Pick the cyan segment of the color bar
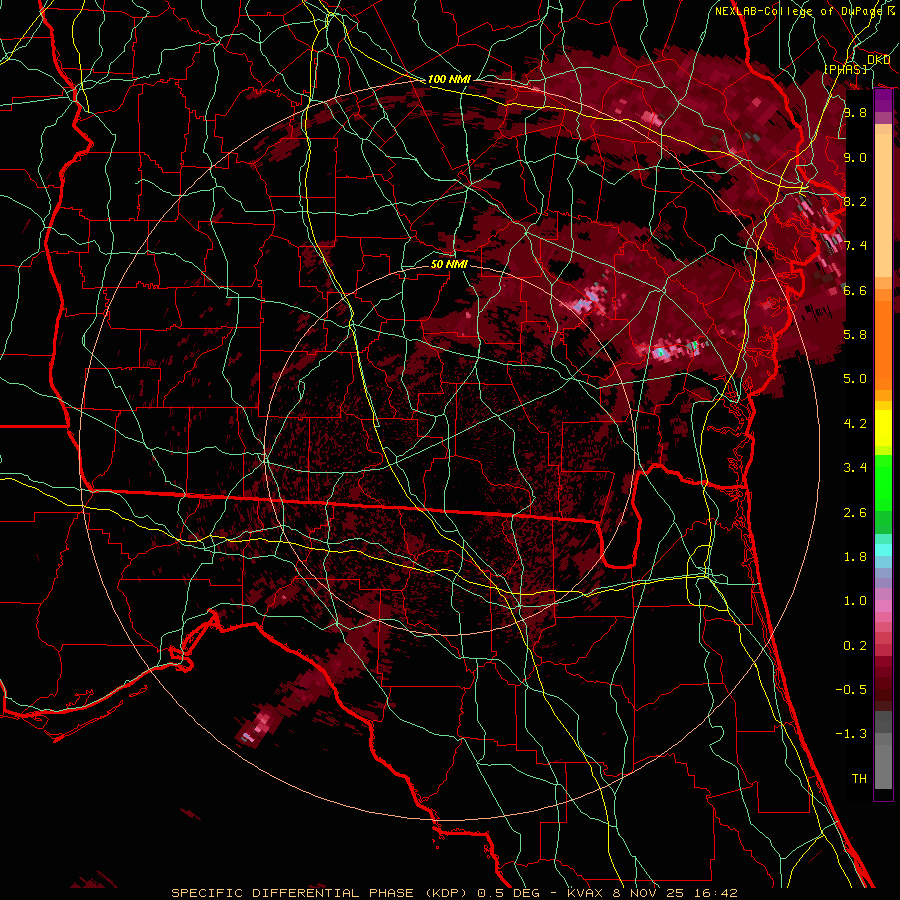The image size is (900, 900). point(883,550)
